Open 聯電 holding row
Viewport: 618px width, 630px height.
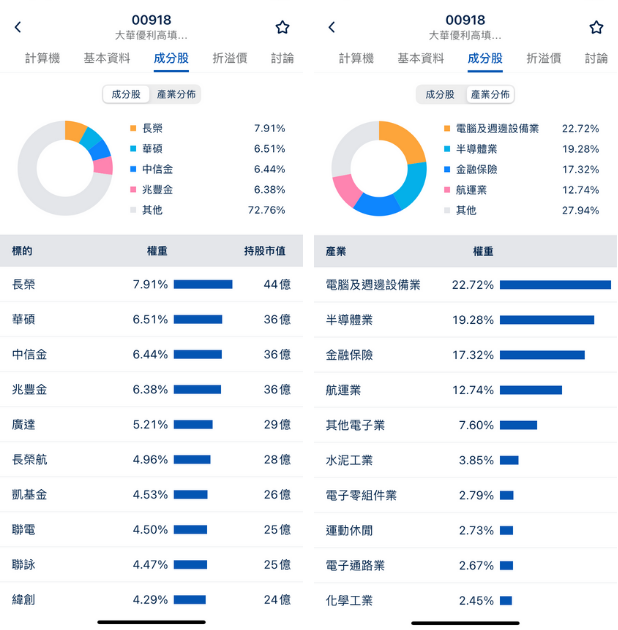click(151, 530)
